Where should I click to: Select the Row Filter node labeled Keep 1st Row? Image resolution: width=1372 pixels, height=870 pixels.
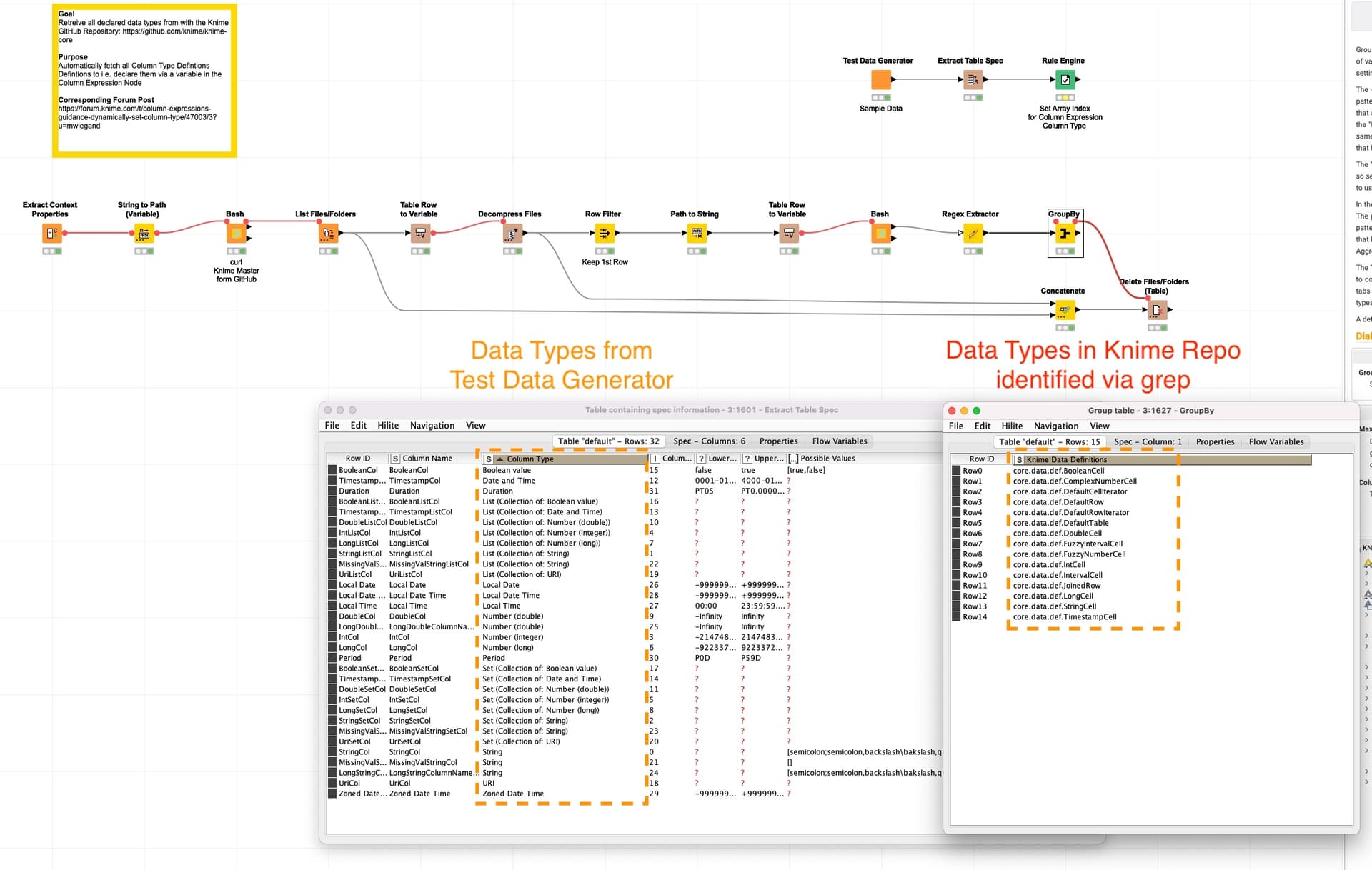pyautogui.click(x=604, y=232)
